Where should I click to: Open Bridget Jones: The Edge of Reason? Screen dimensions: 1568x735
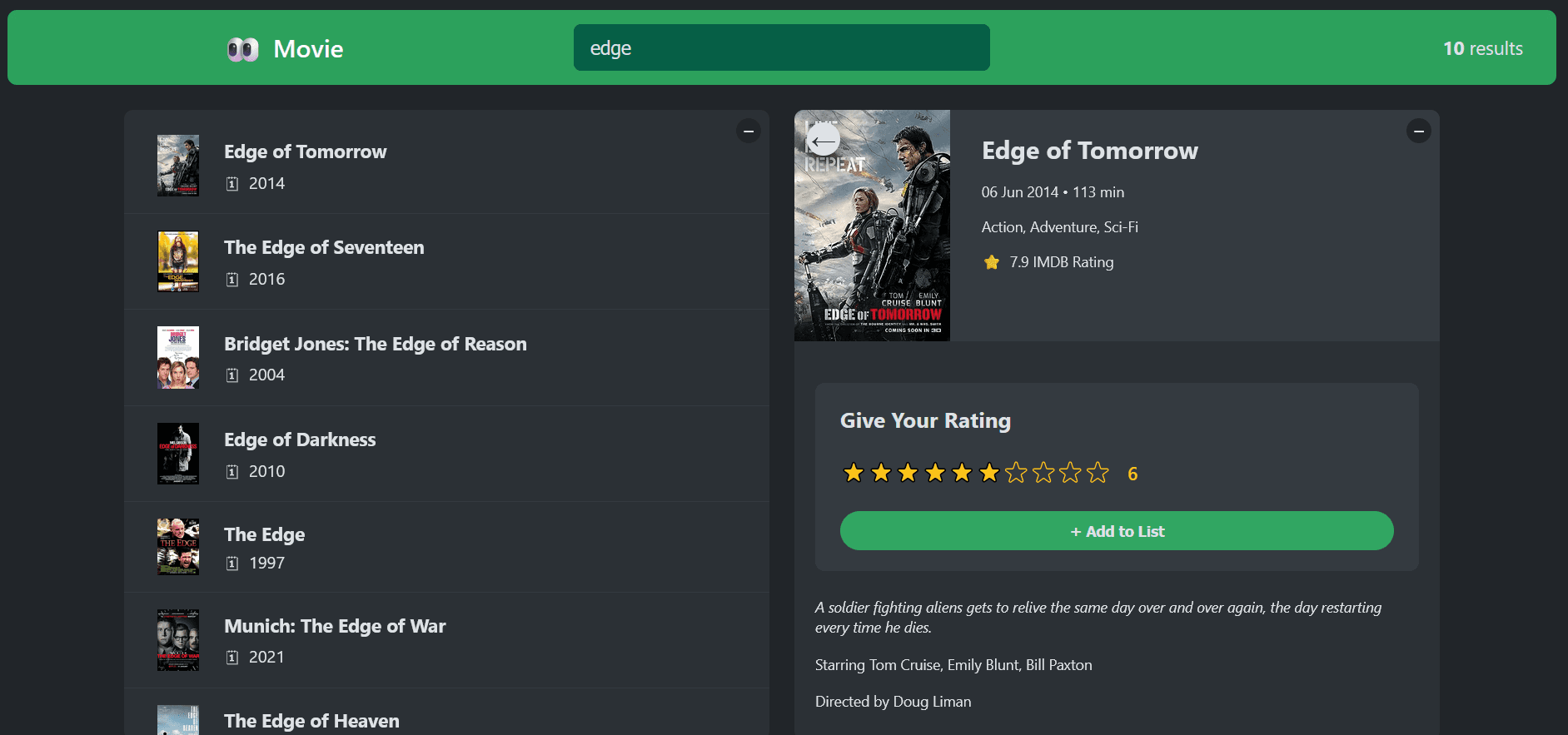coord(446,358)
